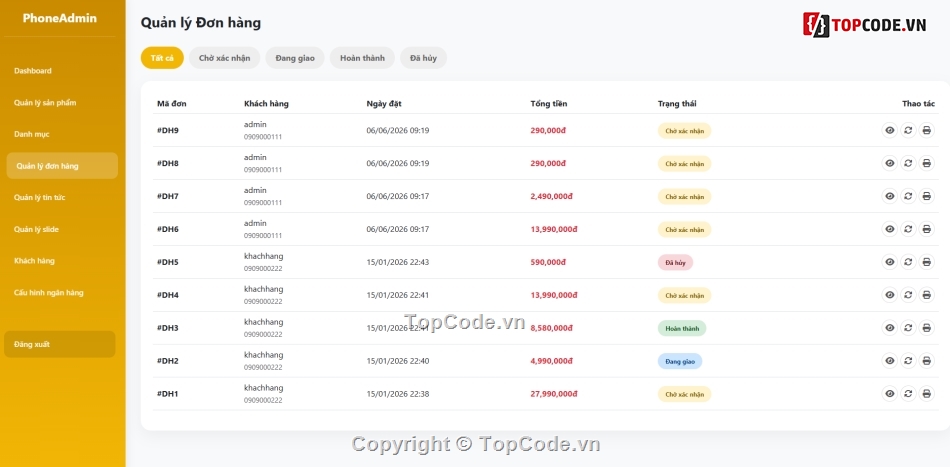View details of order #DH8

pyautogui.click(x=889, y=163)
